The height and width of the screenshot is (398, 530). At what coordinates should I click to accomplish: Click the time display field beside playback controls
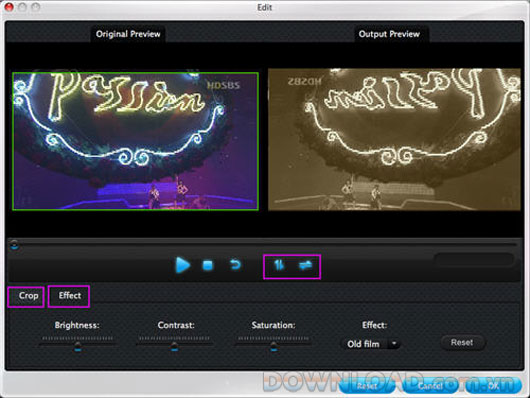point(474,260)
